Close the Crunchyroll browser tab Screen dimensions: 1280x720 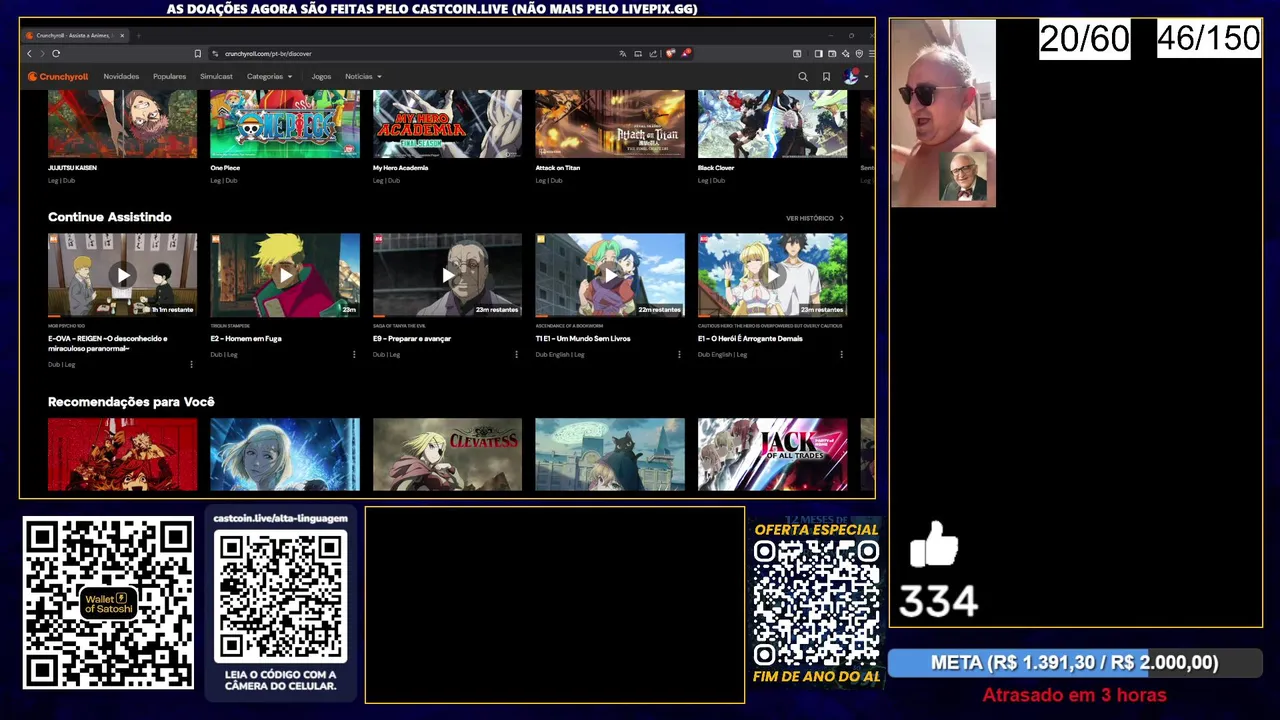point(122,35)
